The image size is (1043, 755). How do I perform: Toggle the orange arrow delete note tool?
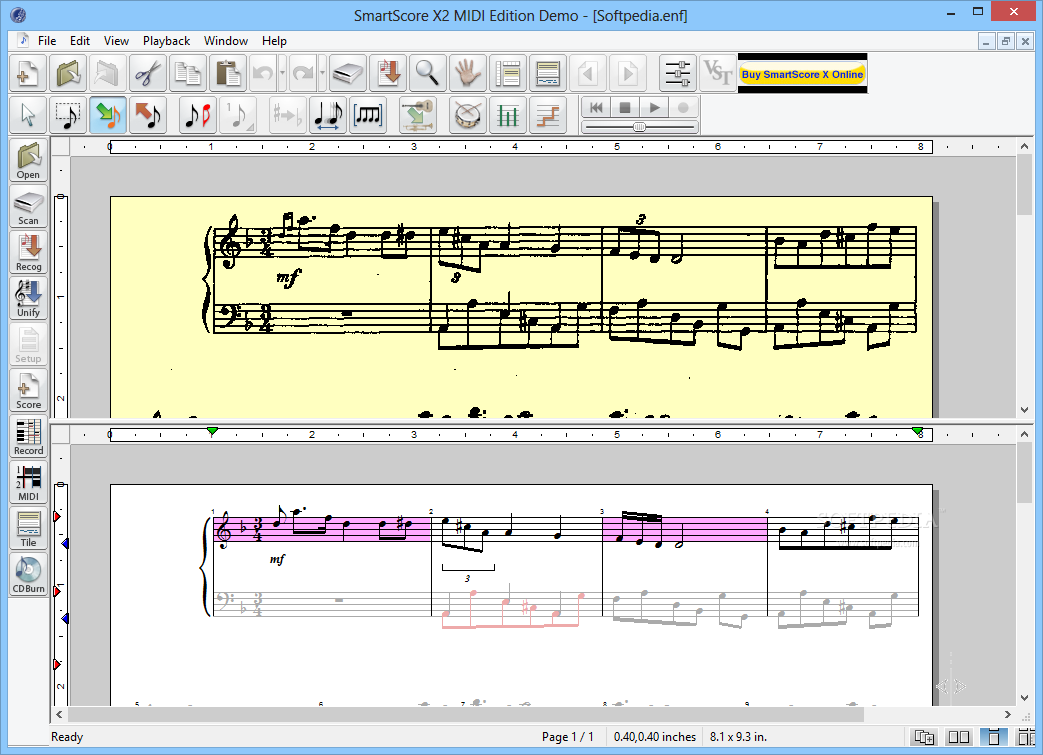pyautogui.click(x=148, y=114)
